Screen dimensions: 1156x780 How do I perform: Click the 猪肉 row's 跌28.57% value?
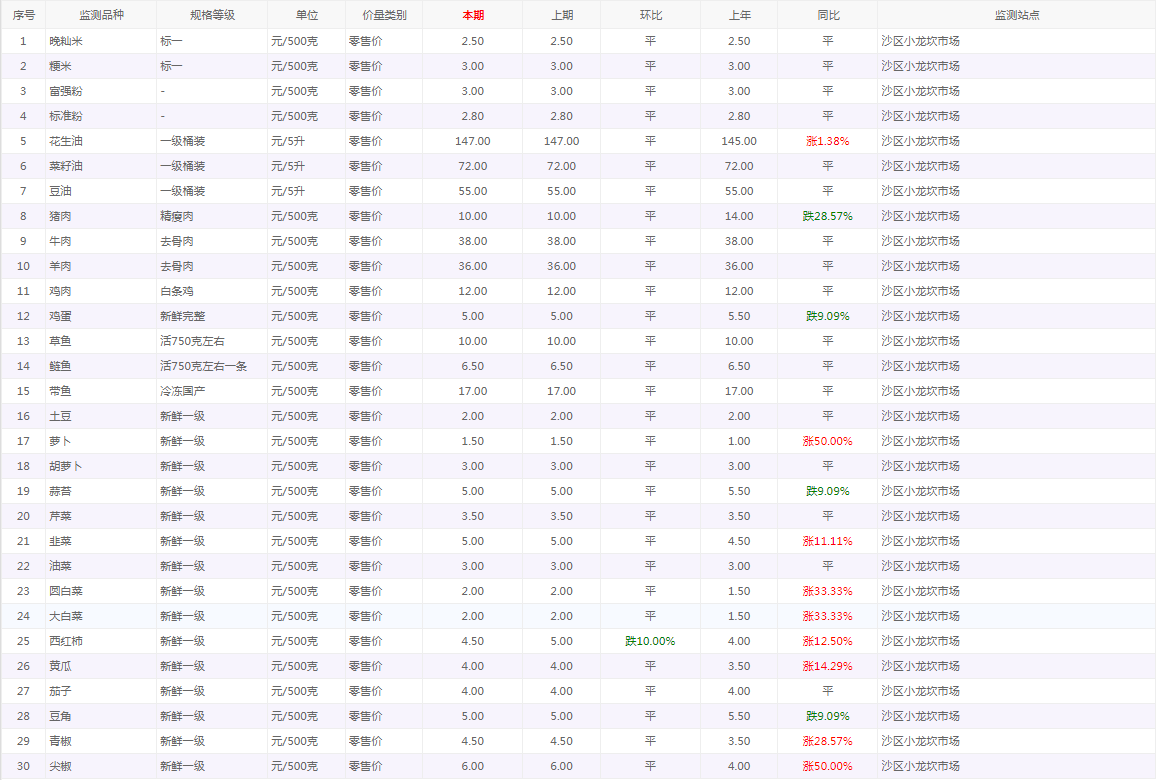(827, 216)
